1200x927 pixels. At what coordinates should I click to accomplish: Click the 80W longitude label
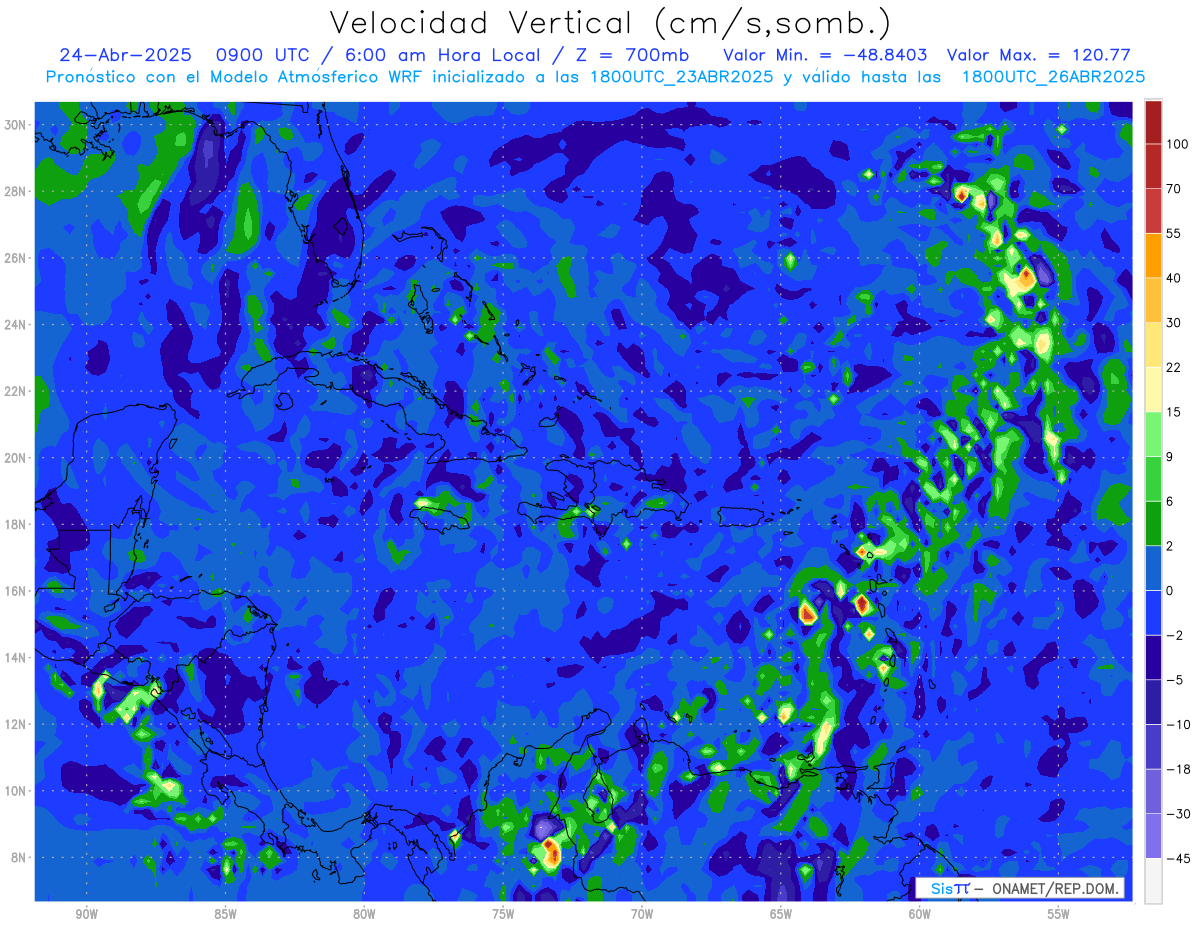[x=364, y=913]
